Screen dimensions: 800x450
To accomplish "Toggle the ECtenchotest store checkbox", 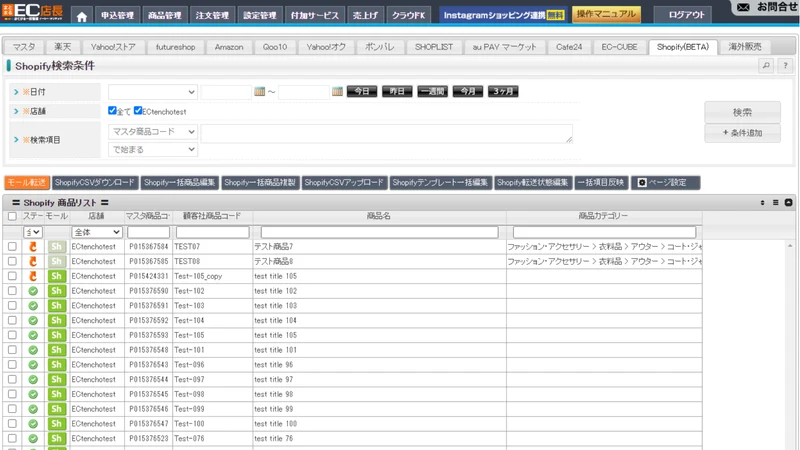I will point(138,110).
